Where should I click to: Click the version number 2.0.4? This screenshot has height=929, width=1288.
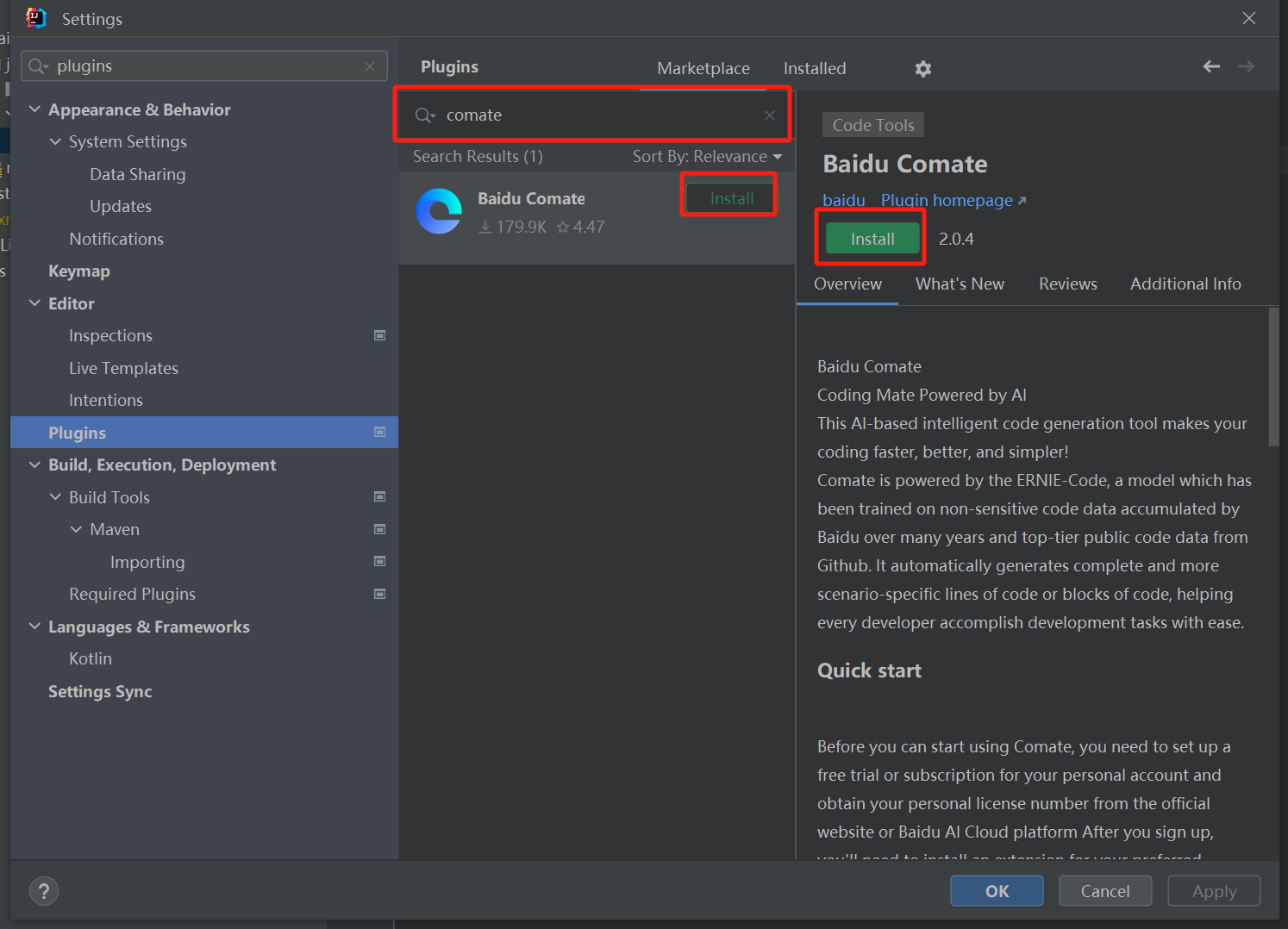pos(956,239)
